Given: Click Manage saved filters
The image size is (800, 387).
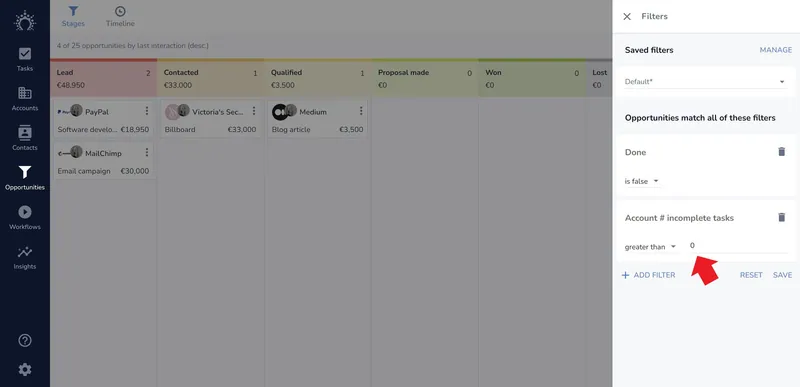Looking at the screenshot, I should point(776,50).
